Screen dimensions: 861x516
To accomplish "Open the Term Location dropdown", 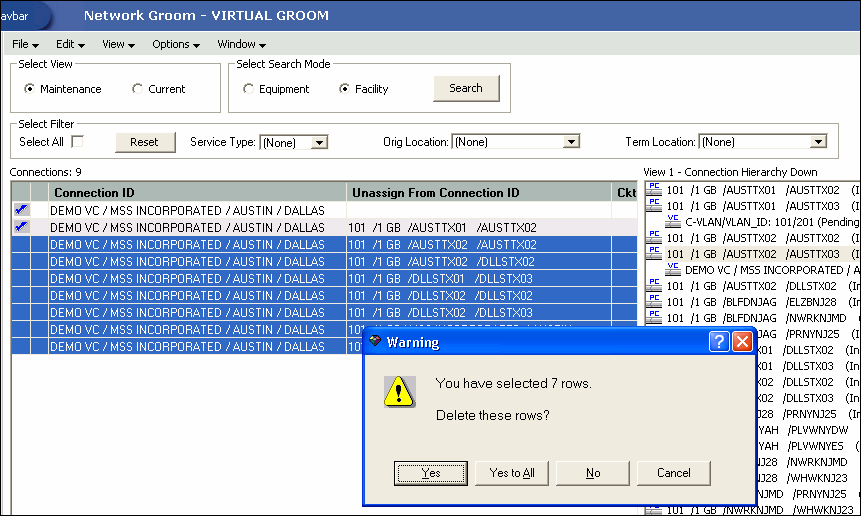I will coord(818,142).
